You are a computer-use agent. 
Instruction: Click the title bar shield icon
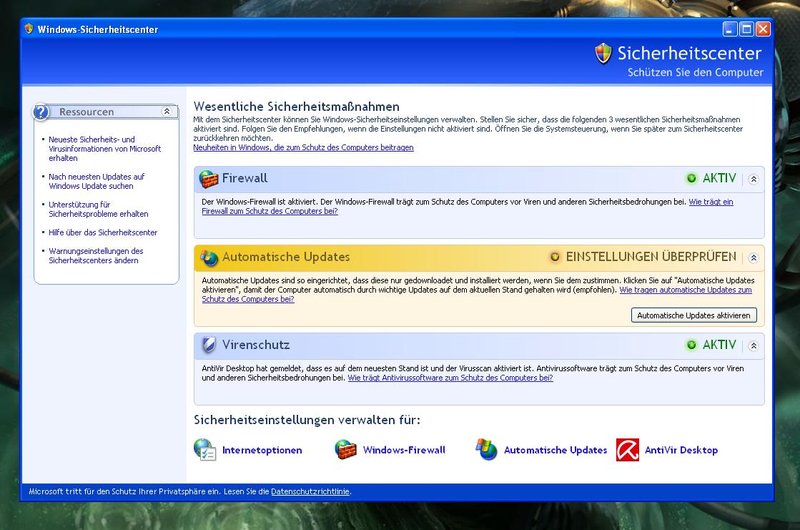pos(29,29)
